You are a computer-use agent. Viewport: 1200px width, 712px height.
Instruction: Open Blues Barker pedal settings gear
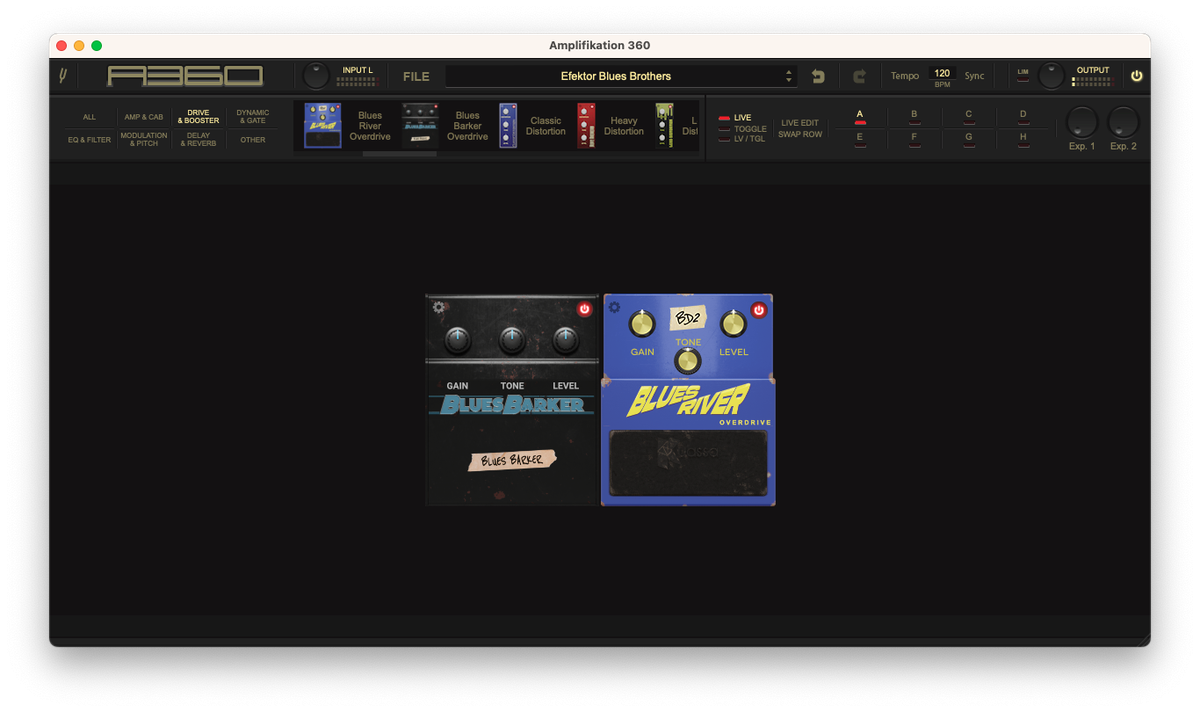pos(439,308)
